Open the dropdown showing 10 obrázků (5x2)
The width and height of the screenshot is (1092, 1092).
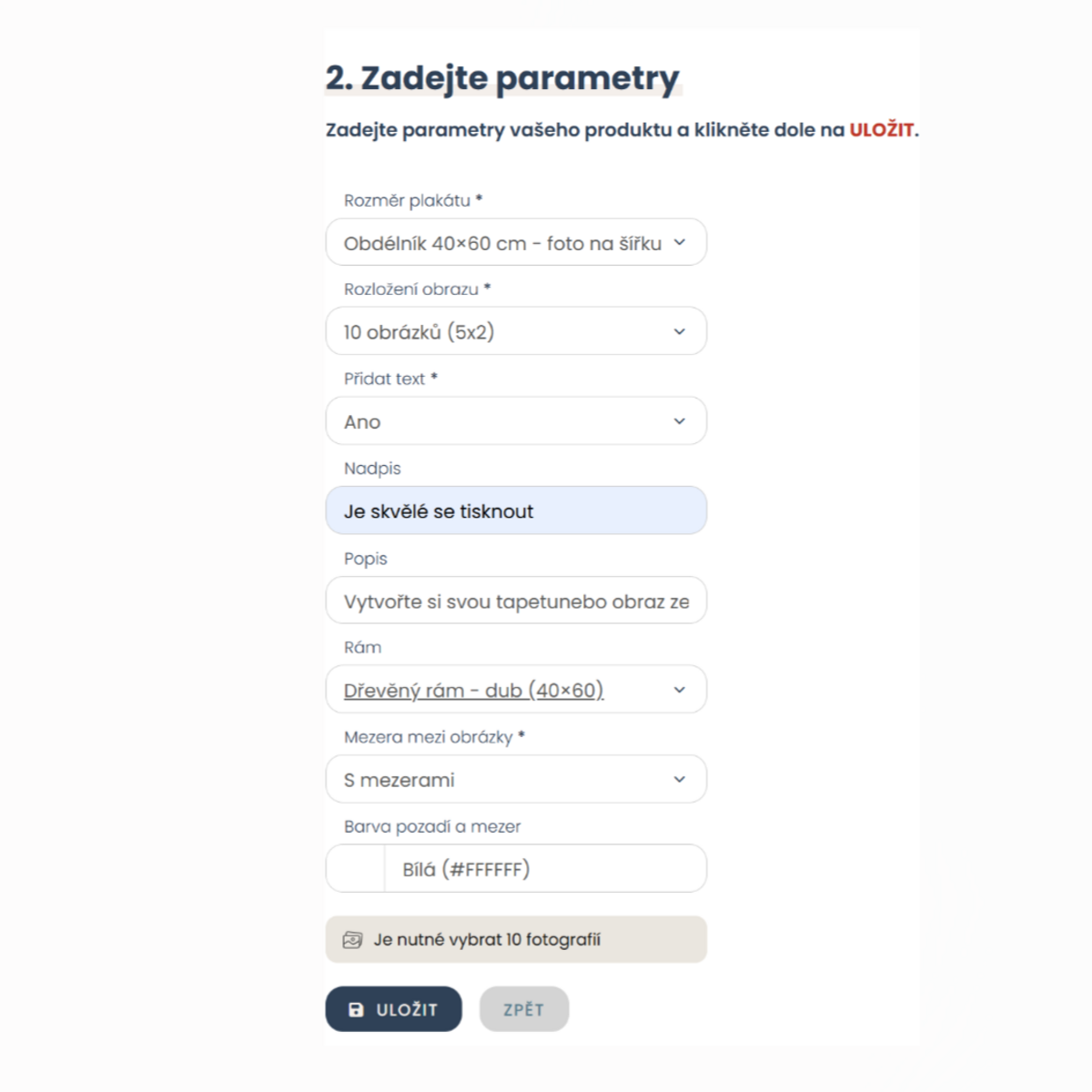click(500, 332)
